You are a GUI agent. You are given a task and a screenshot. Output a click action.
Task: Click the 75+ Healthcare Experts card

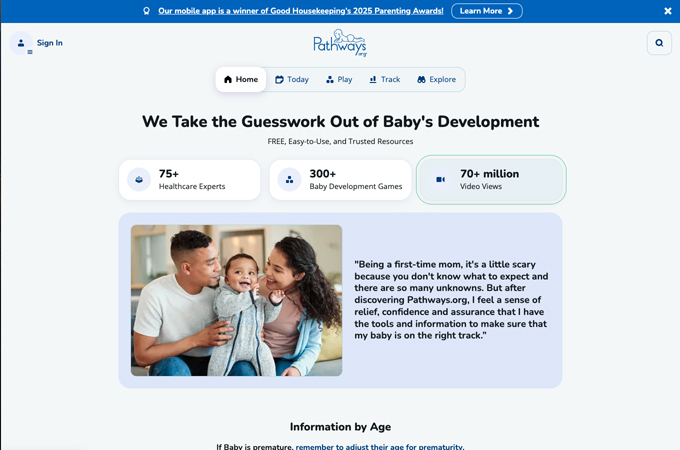coord(190,179)
